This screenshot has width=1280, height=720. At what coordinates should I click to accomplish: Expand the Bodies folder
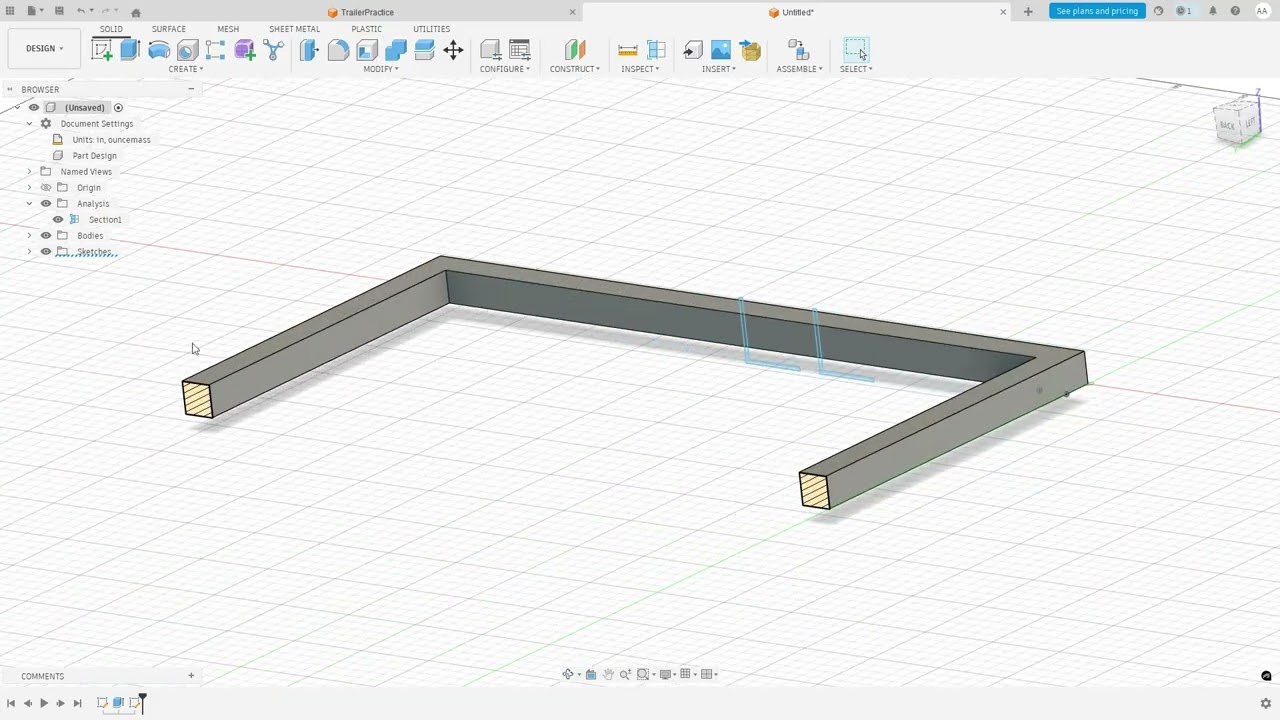29,235
